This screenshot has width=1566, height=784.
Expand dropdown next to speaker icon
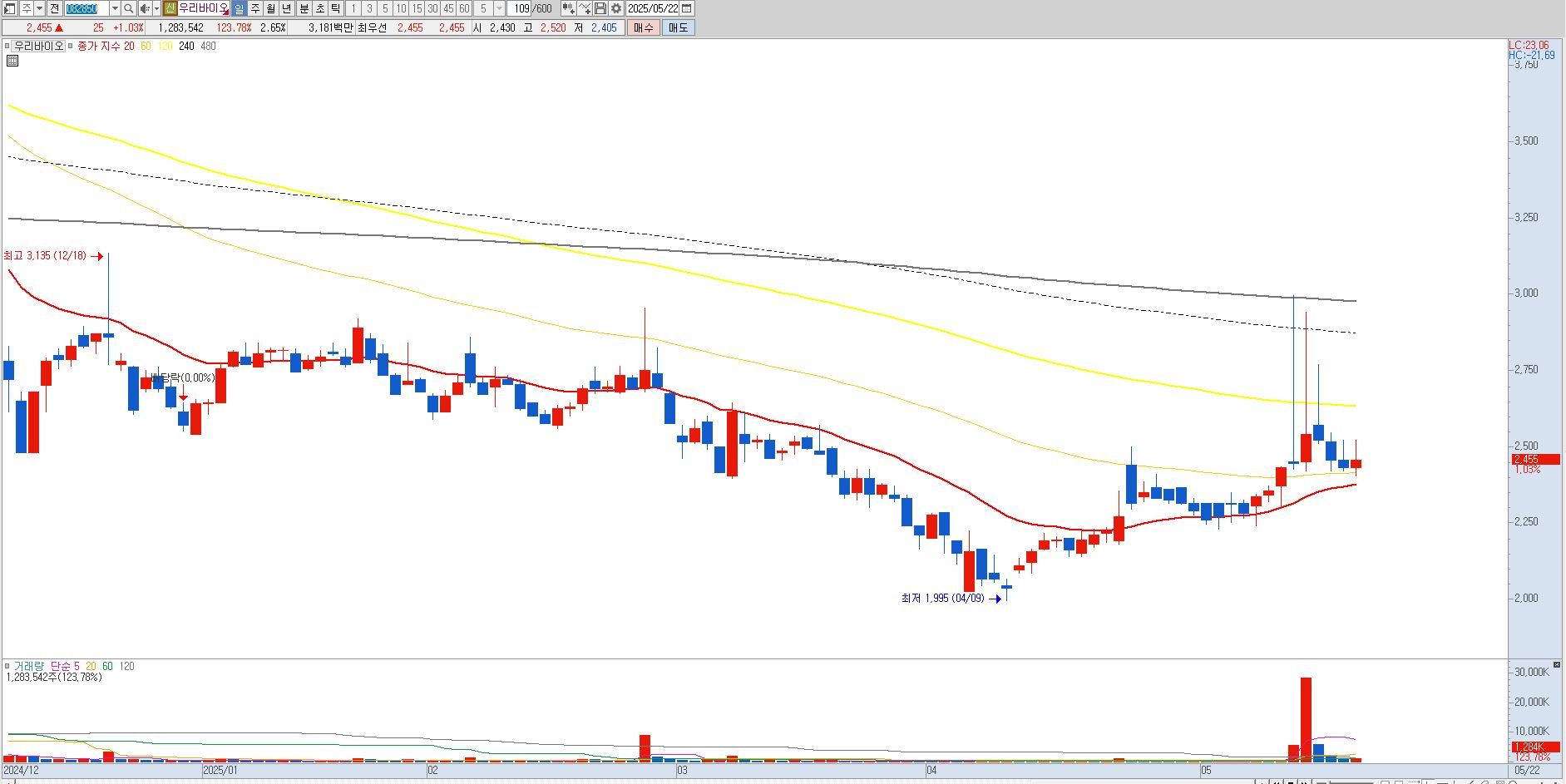[x=156, y=8]
